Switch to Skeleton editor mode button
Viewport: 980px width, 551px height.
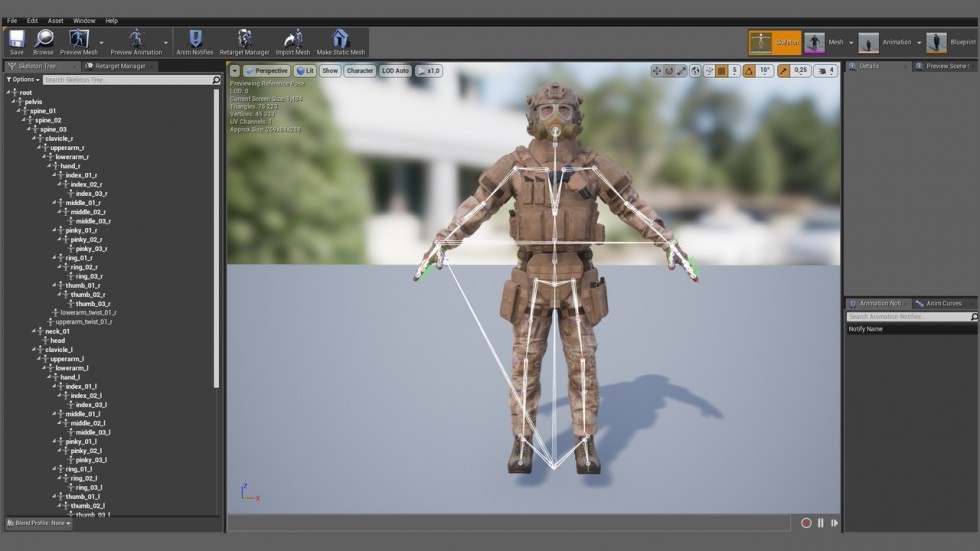coord(774,42)
